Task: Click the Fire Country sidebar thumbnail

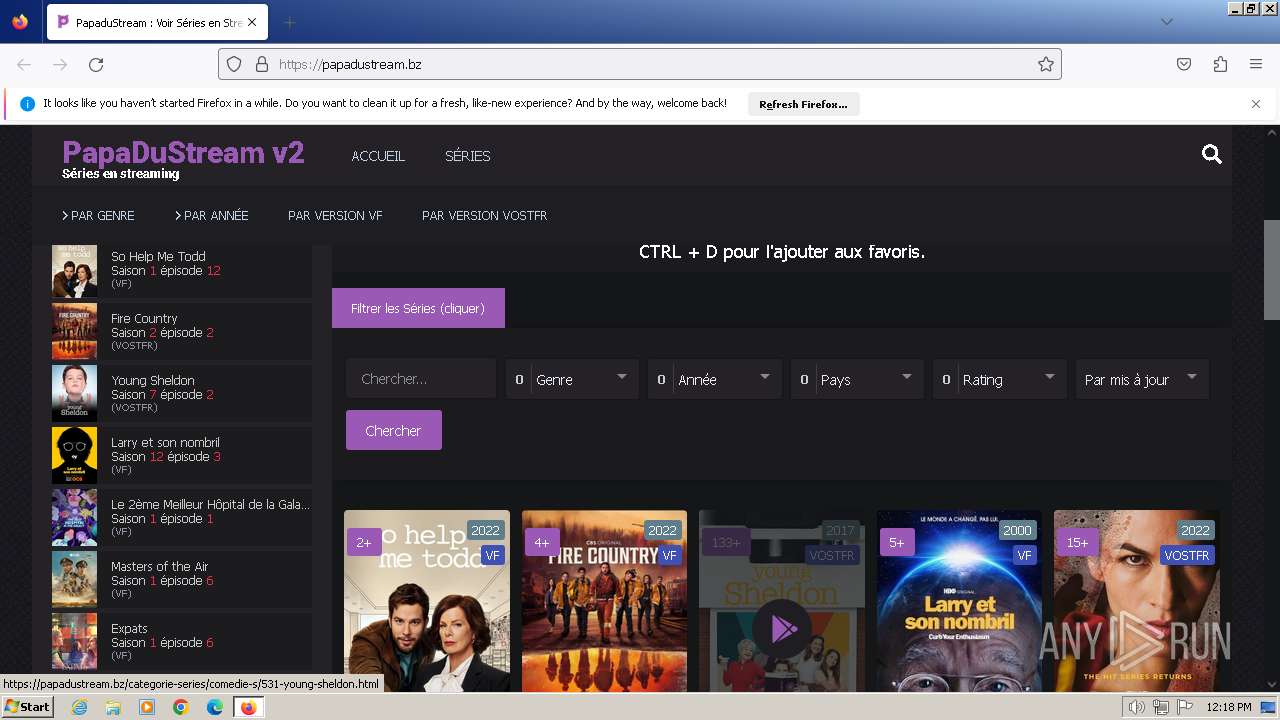Action: click(74, 332)
